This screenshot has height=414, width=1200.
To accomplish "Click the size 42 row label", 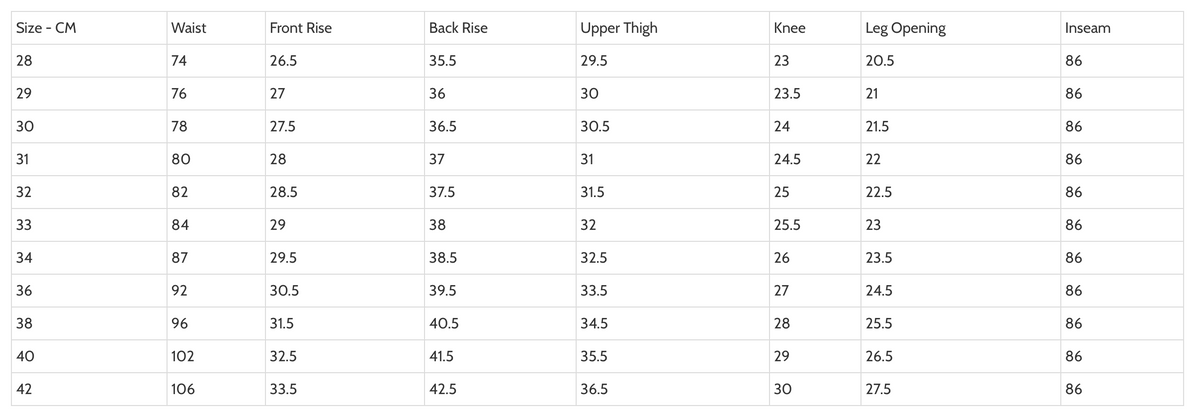I will click(x=25, y=390).
